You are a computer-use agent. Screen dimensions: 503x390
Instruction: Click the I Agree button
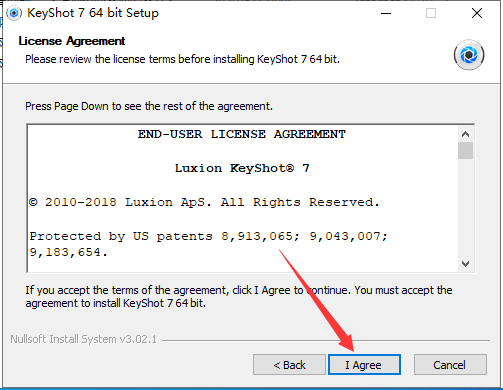364,365
